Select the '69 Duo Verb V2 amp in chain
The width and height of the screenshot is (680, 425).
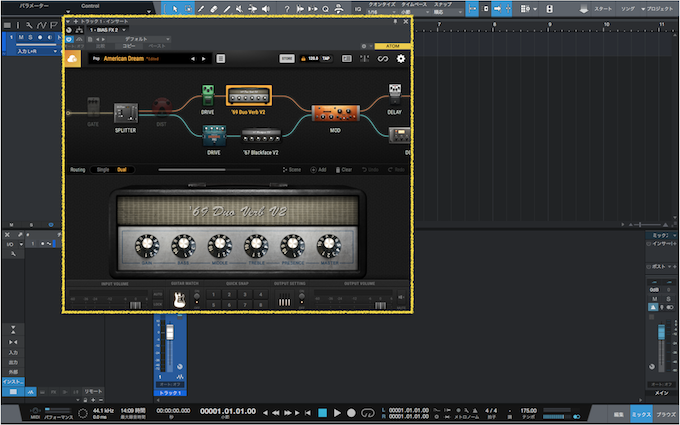click(249, 95)
